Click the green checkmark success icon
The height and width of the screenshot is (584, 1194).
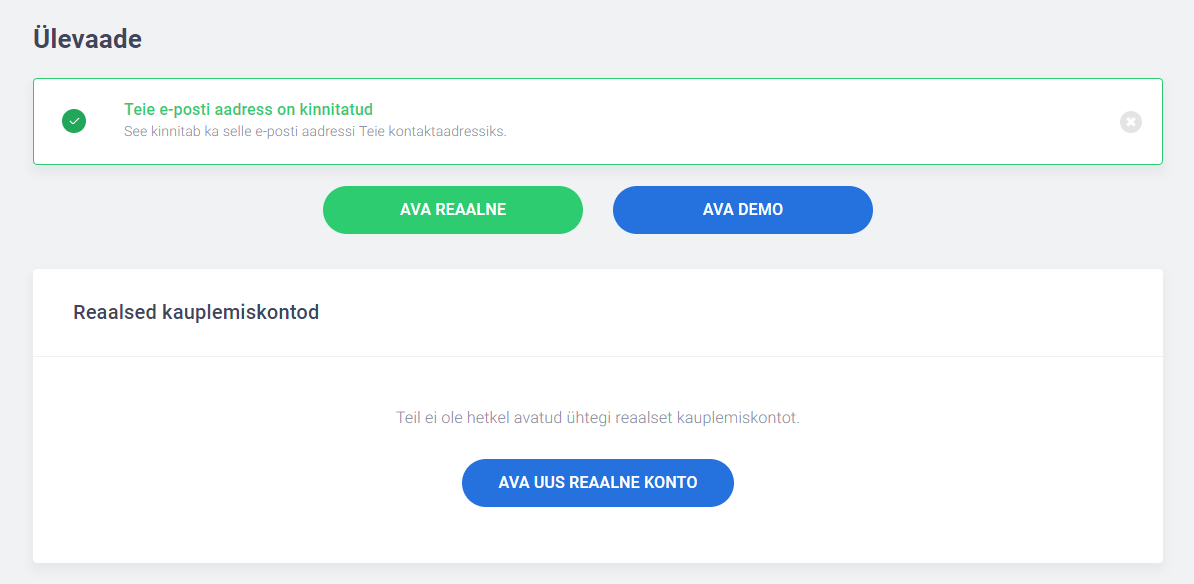[74, 121]
